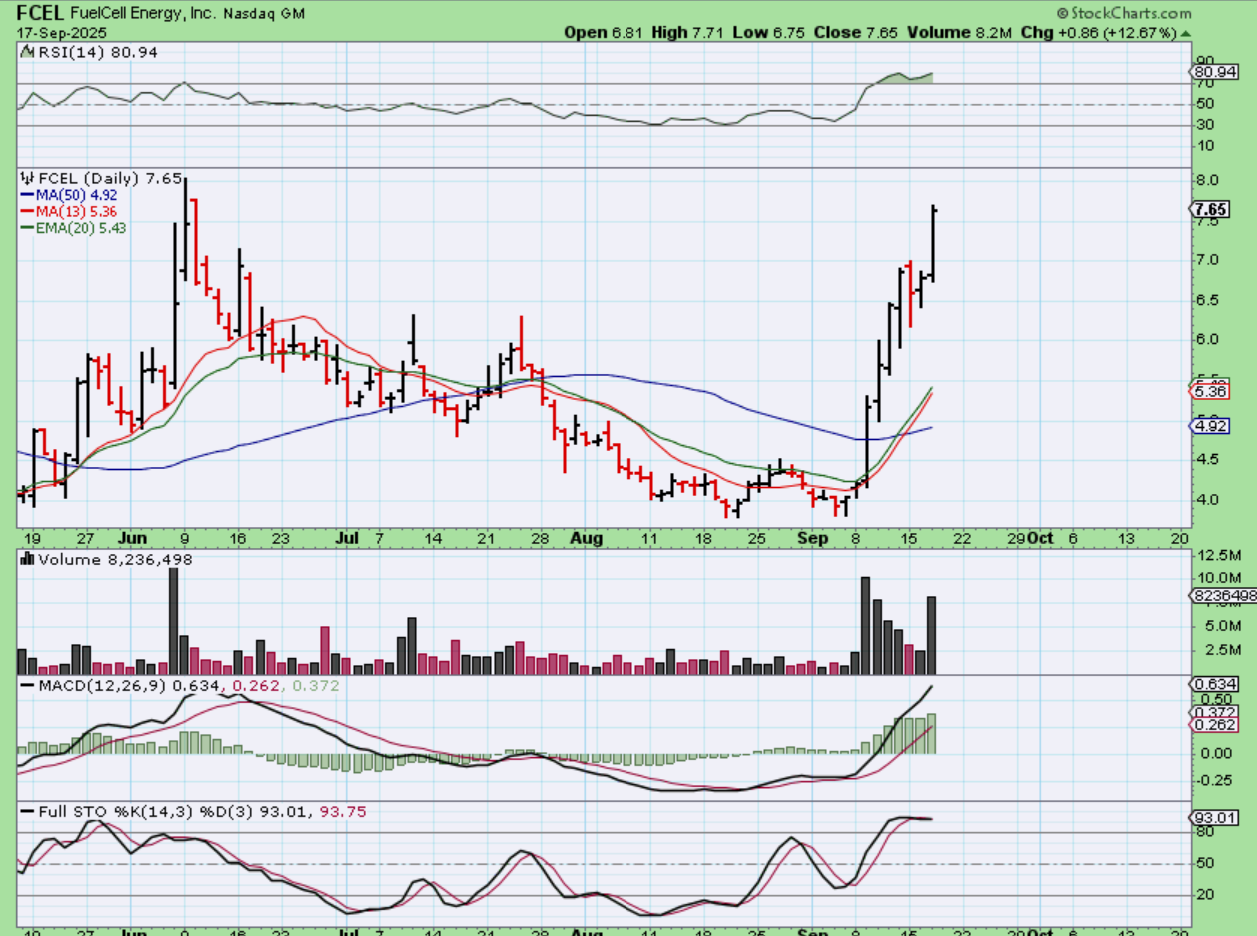Click the Nasdaq GM exchange label
The height and width of the screenshot is (936, 1257).
pyautogui.click(x=264, y=14)
